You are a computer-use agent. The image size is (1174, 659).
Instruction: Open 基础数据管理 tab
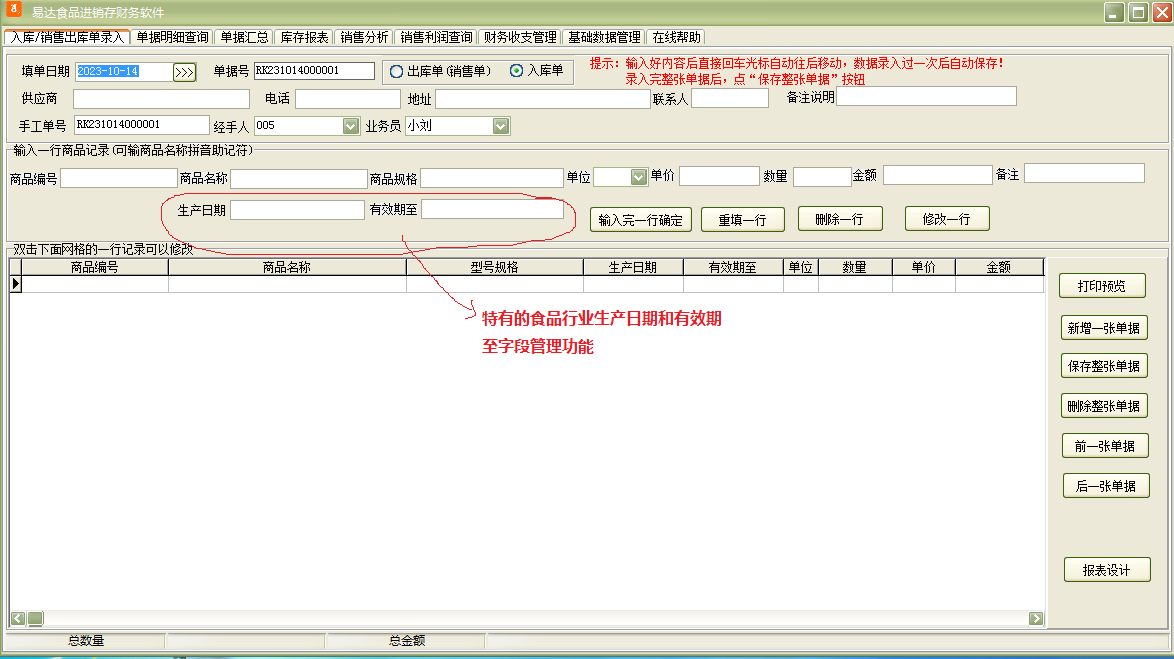click(x=603, y=37)
